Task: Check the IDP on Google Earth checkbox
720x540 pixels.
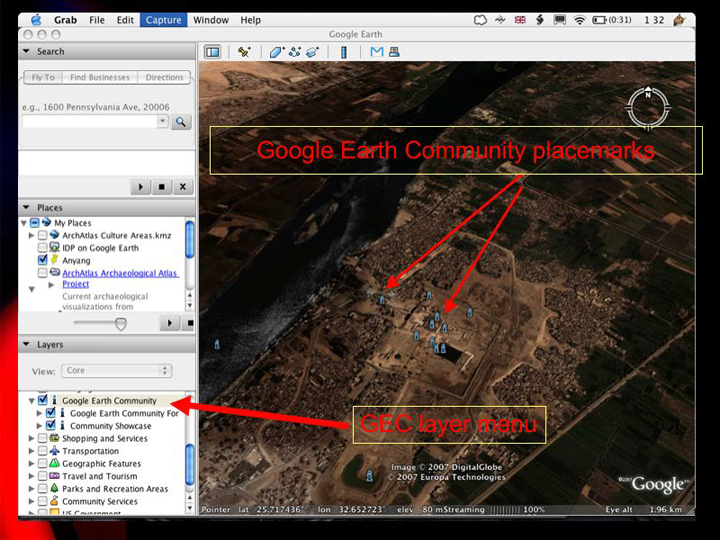Action: point(43,248)
